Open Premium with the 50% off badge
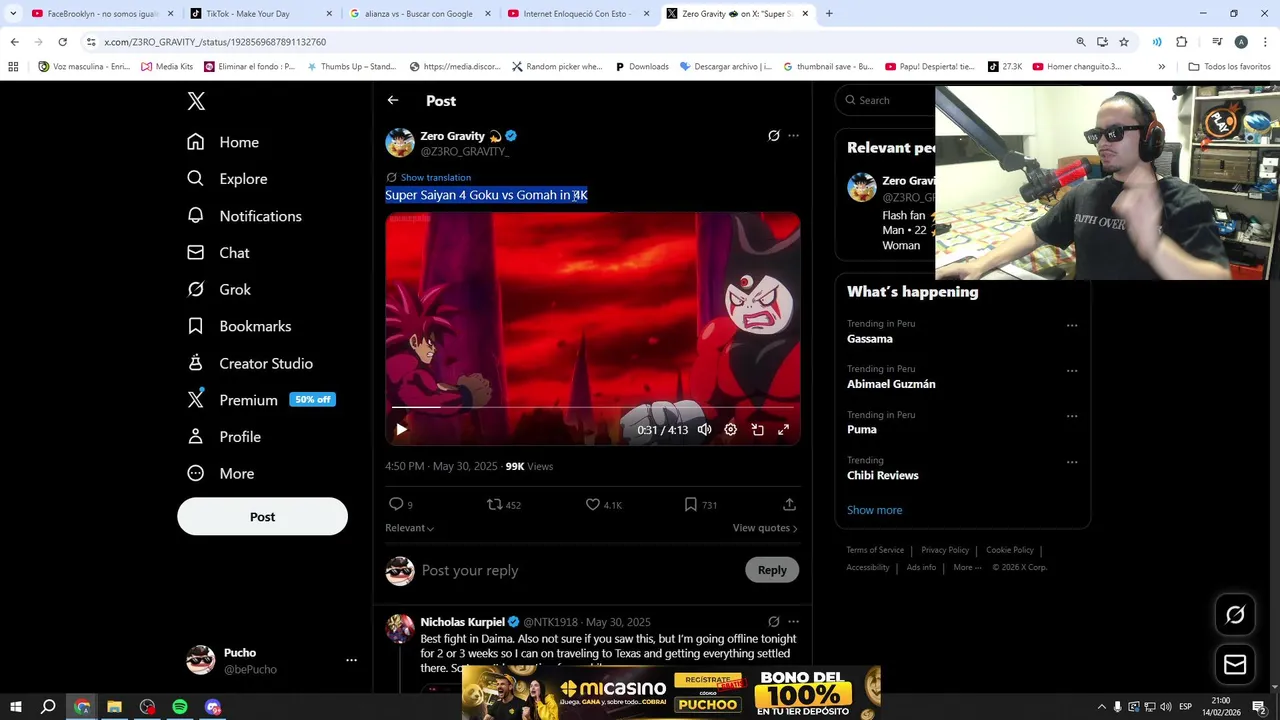1280x720 pixels. click(261, 400)
